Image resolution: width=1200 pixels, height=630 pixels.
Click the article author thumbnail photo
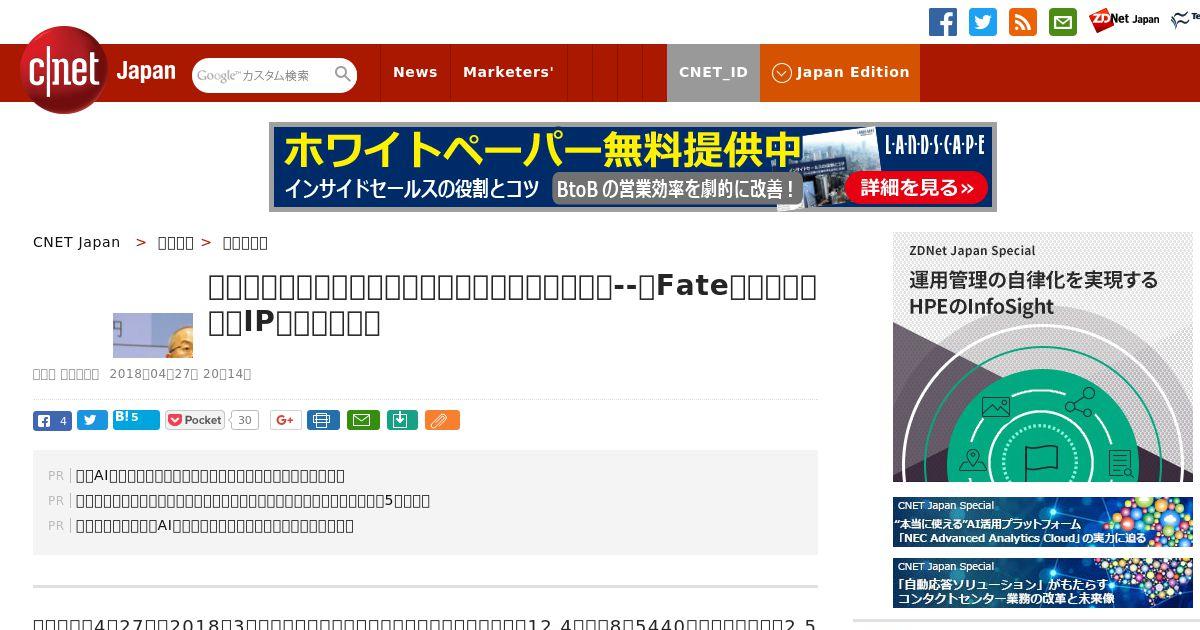pyautogui.click(x=153, y=335)
